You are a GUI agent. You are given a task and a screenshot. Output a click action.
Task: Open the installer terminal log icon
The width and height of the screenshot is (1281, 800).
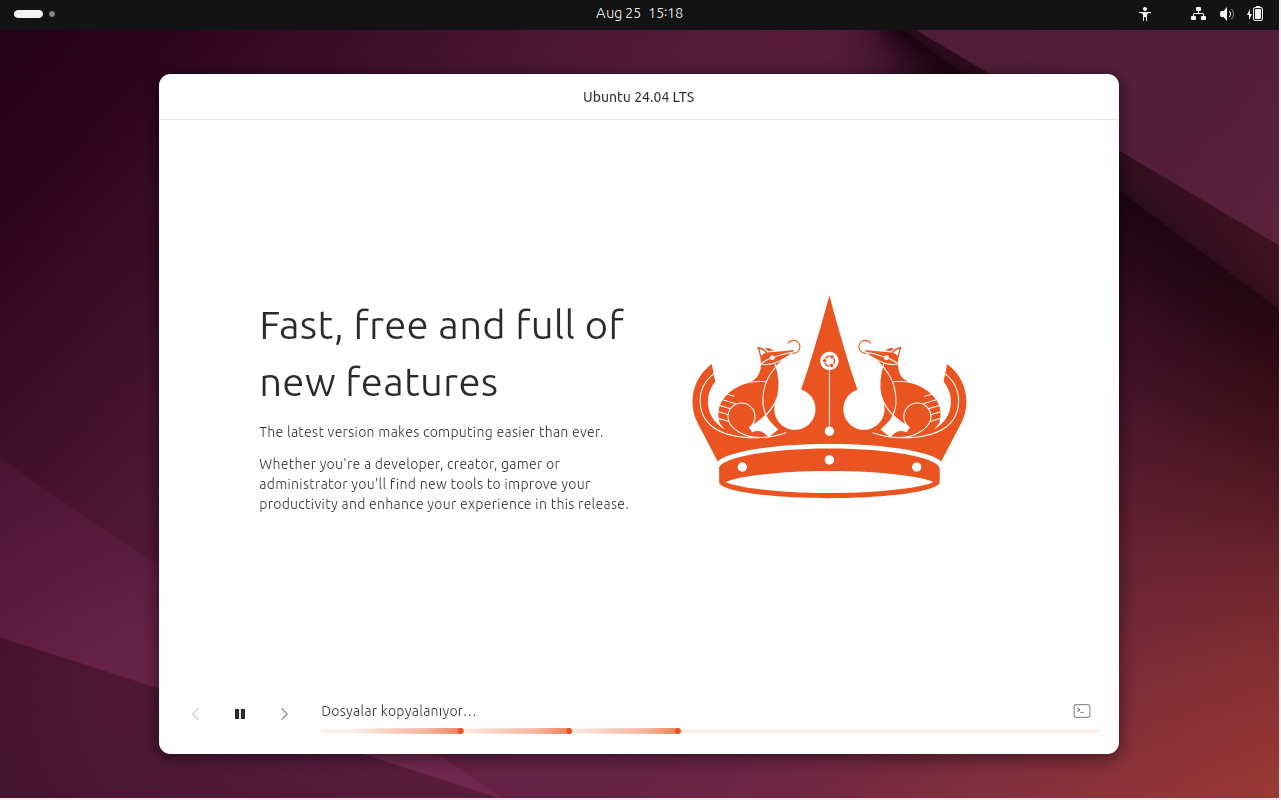pyautogui.click(x=1082, y=711)
